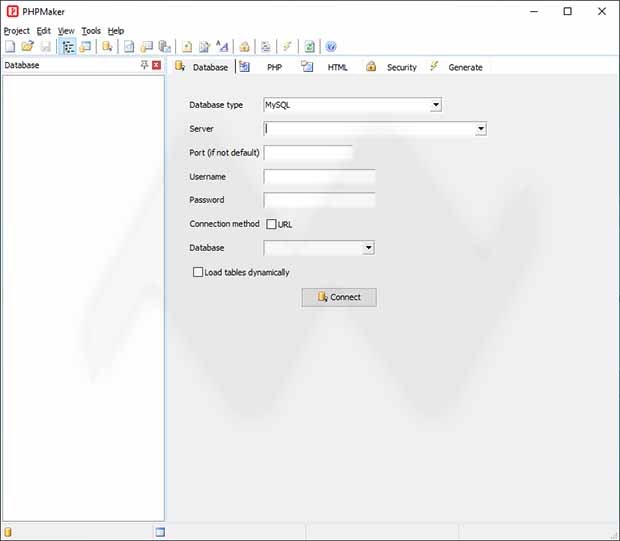Click the blue round help toolbar icon

[331, 47]
